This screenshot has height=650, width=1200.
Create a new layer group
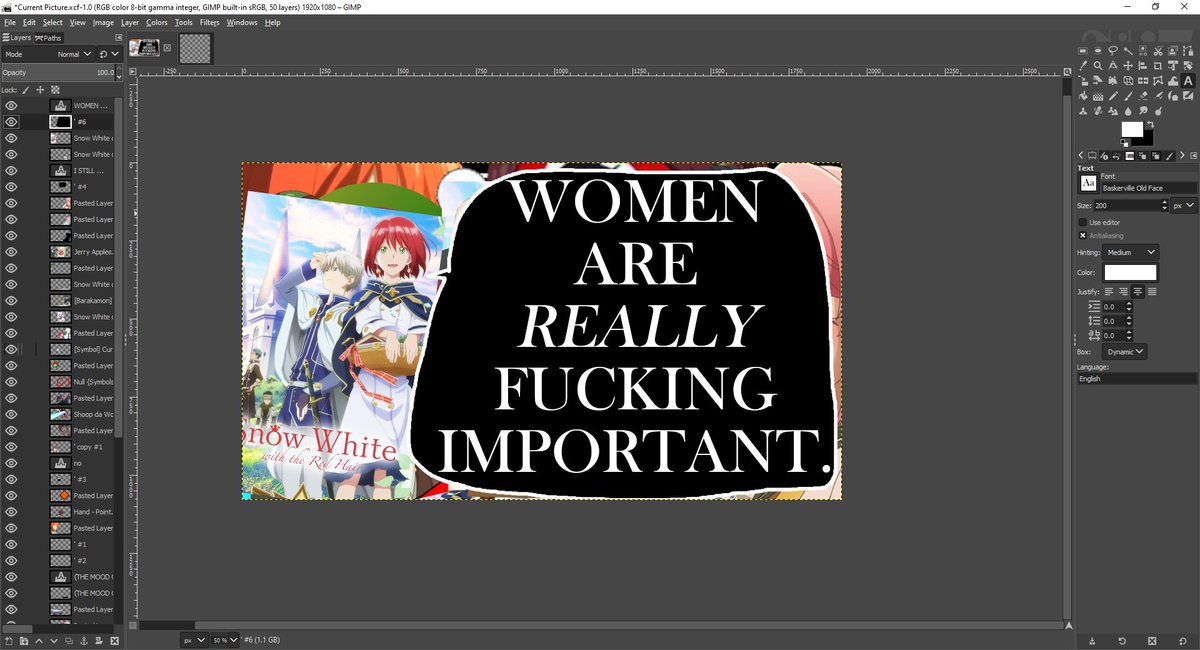pyautogui.click(x=24, y=641)
